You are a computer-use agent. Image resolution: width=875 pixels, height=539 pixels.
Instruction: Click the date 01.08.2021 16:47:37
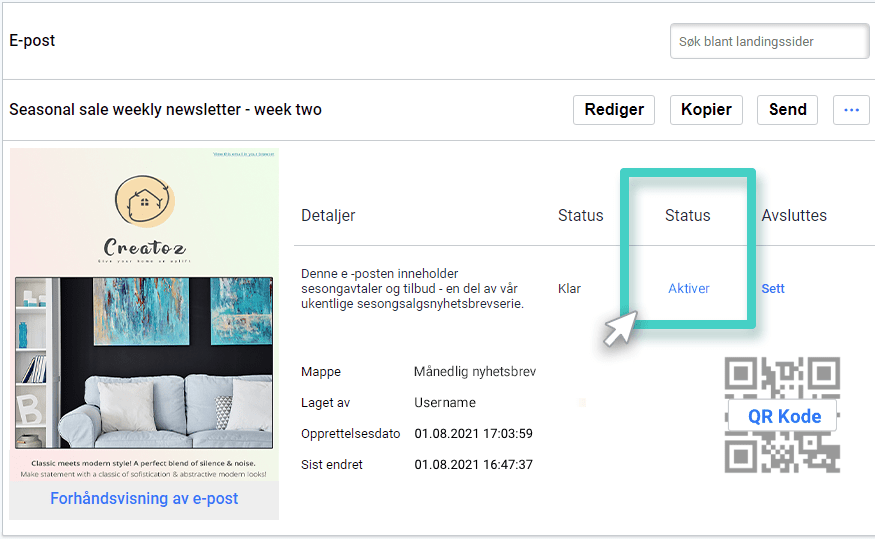(473, 464)
